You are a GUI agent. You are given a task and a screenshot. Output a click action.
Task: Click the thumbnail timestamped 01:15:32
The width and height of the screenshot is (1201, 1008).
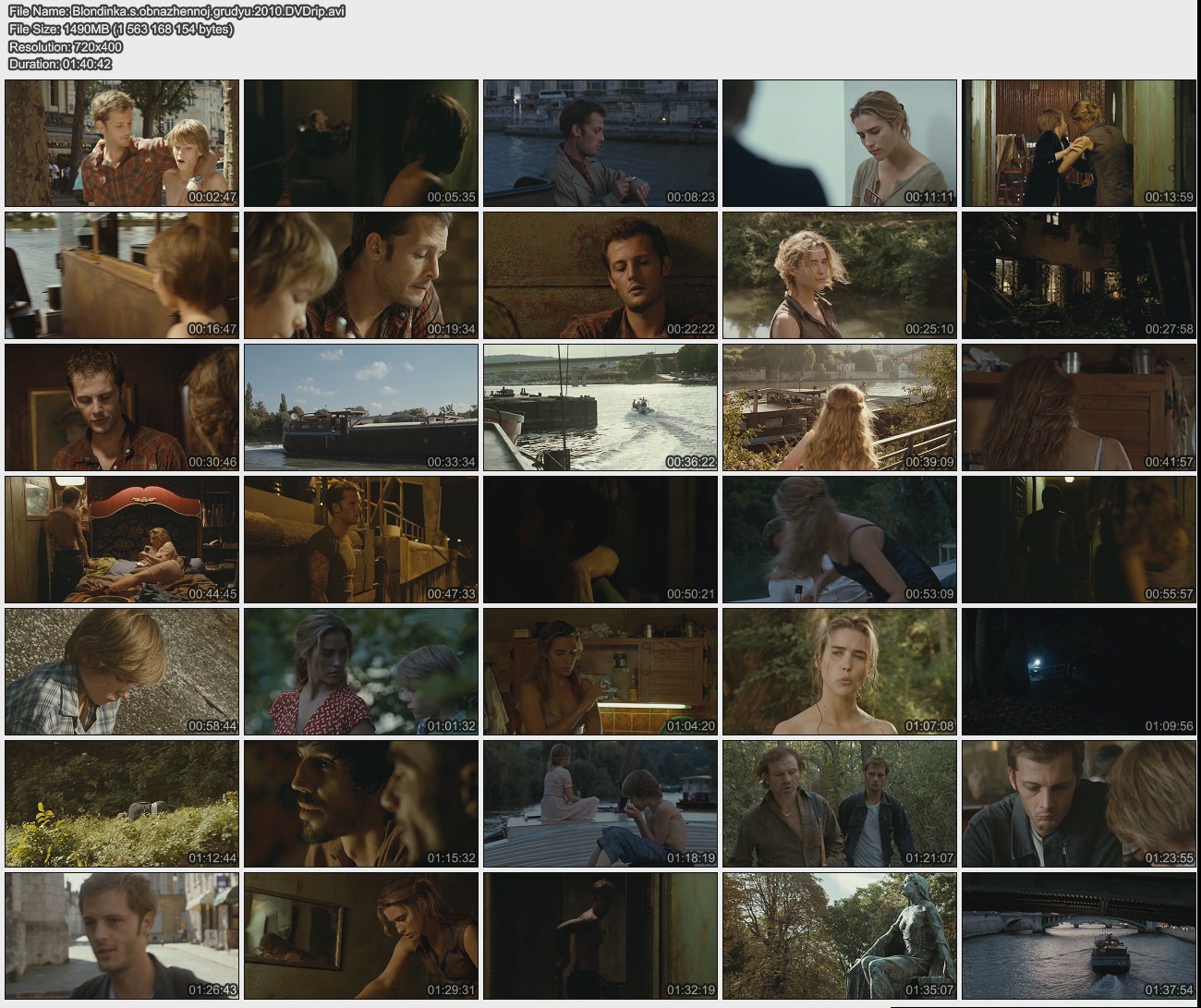361,804
